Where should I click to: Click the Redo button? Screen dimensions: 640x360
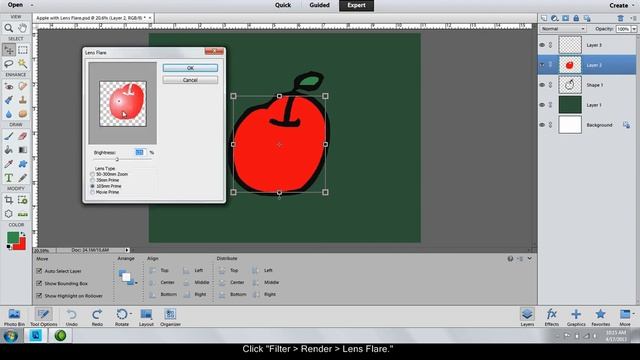tap(97, 317)
